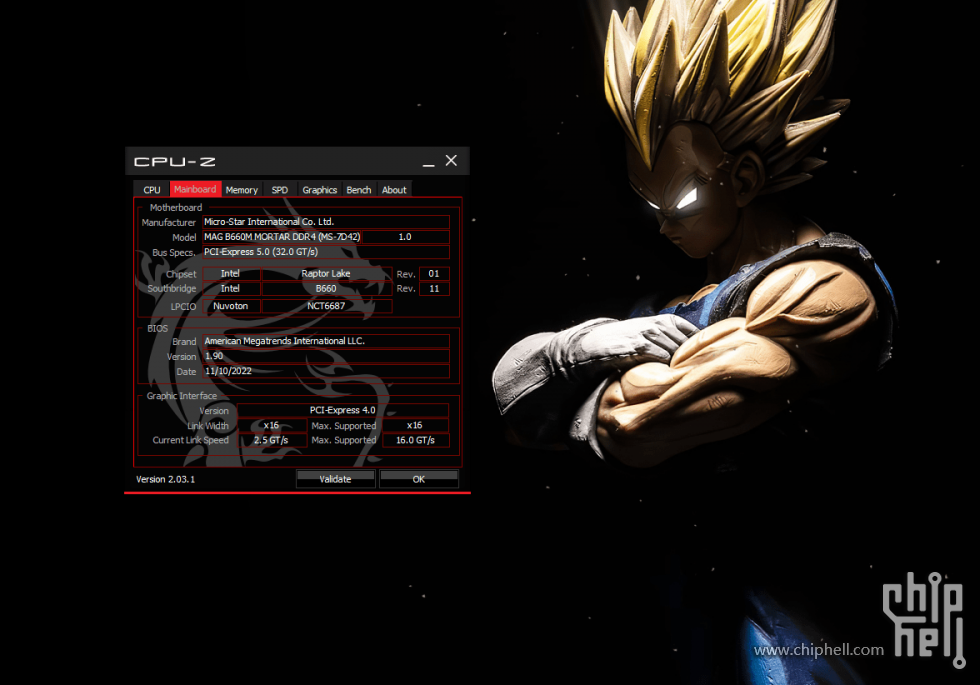Switch to the CPU tab

pos(151,189)
